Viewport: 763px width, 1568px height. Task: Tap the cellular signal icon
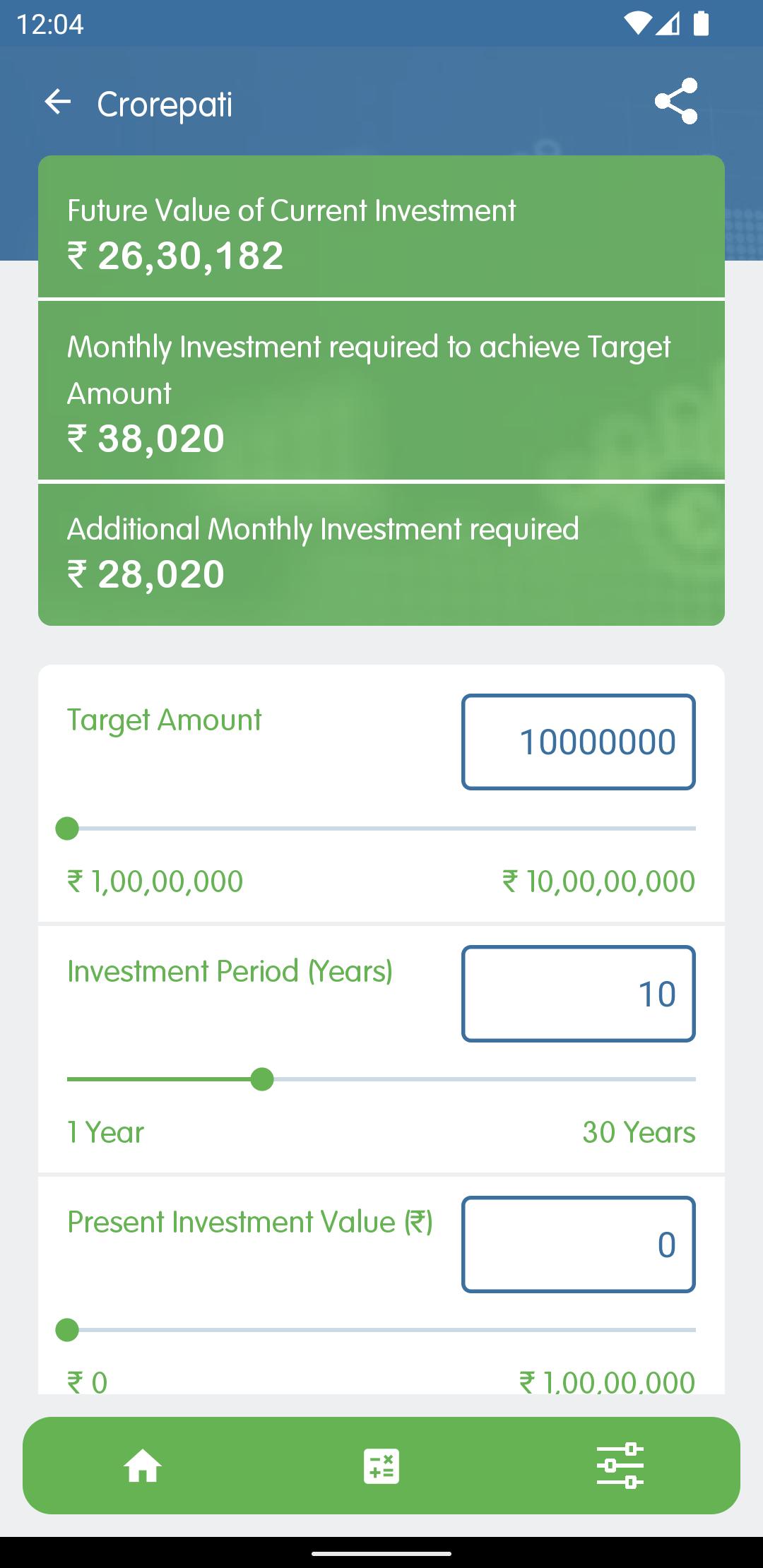pos(668,24)
